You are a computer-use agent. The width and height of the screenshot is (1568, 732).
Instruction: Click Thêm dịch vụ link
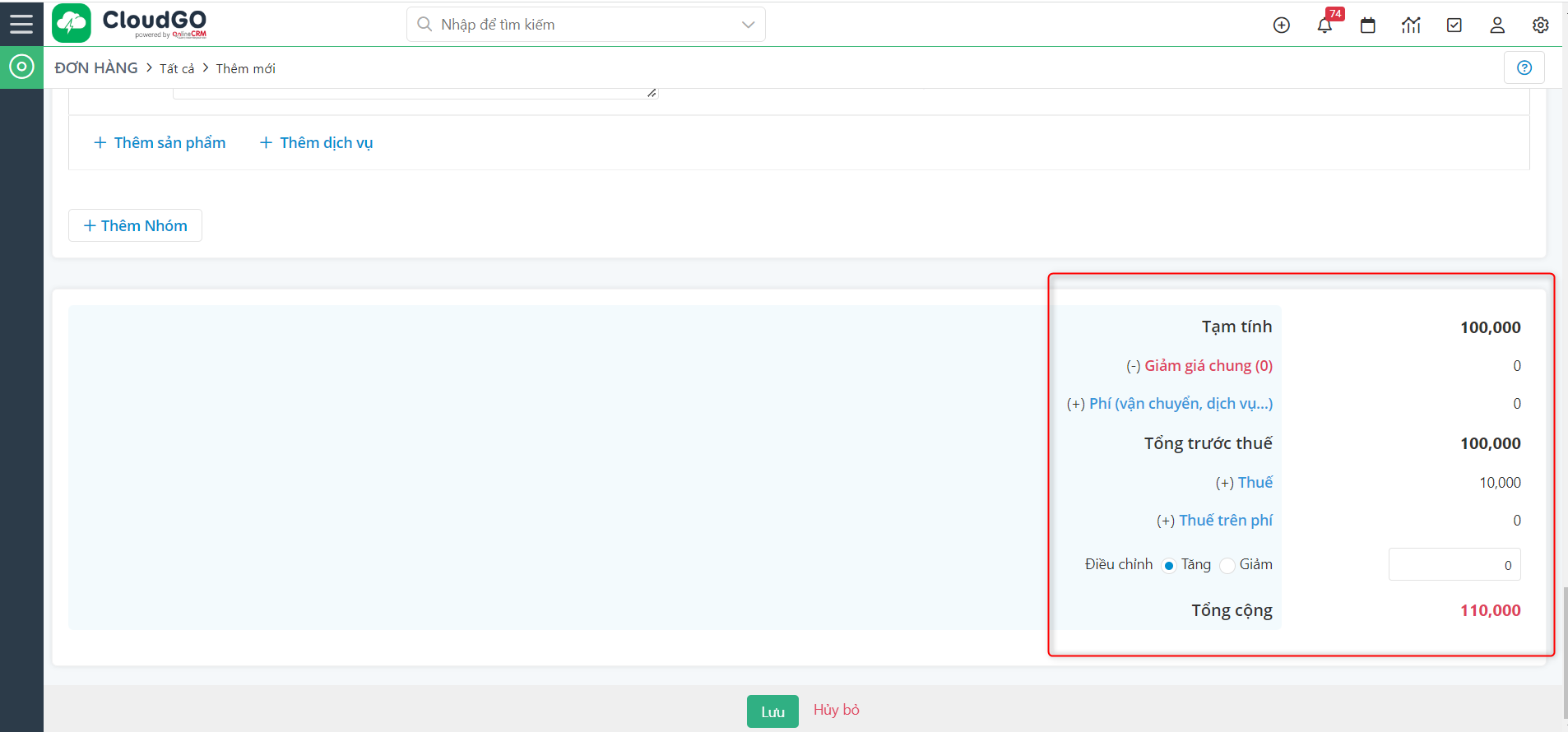pyautogui.click(x=317, y=143)
